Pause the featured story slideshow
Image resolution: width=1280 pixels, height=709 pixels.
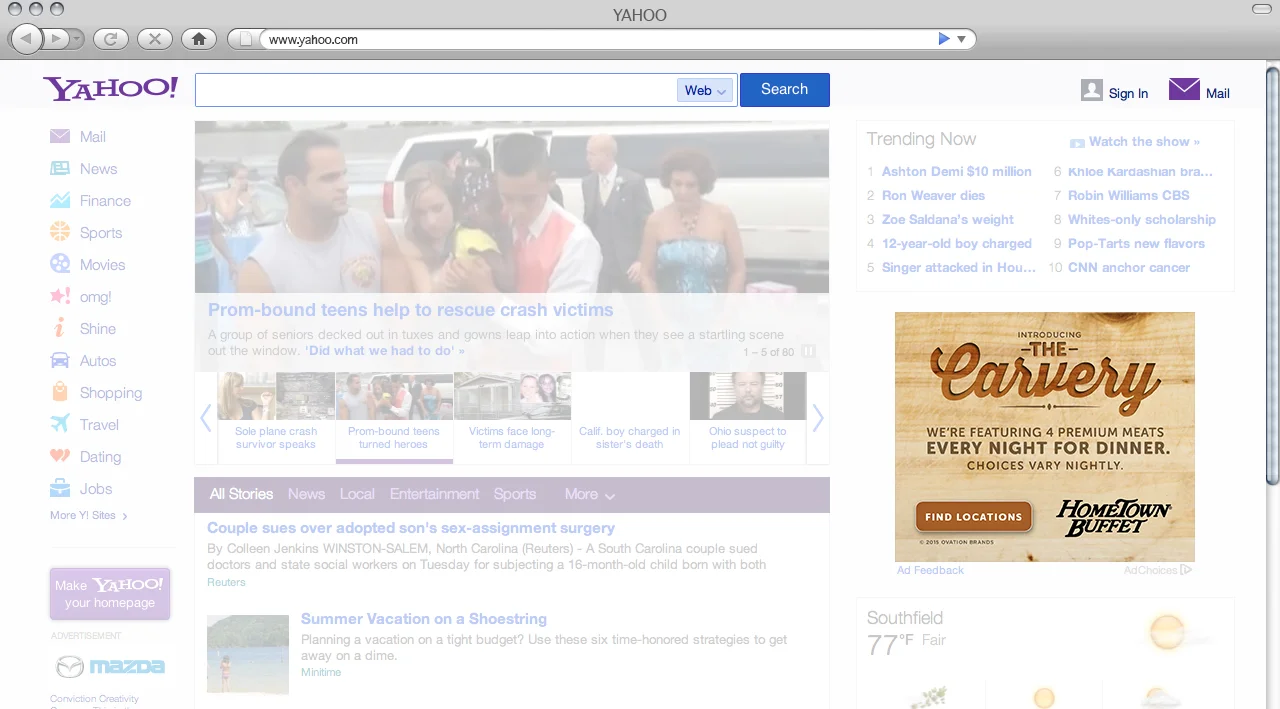pos(809,351)
